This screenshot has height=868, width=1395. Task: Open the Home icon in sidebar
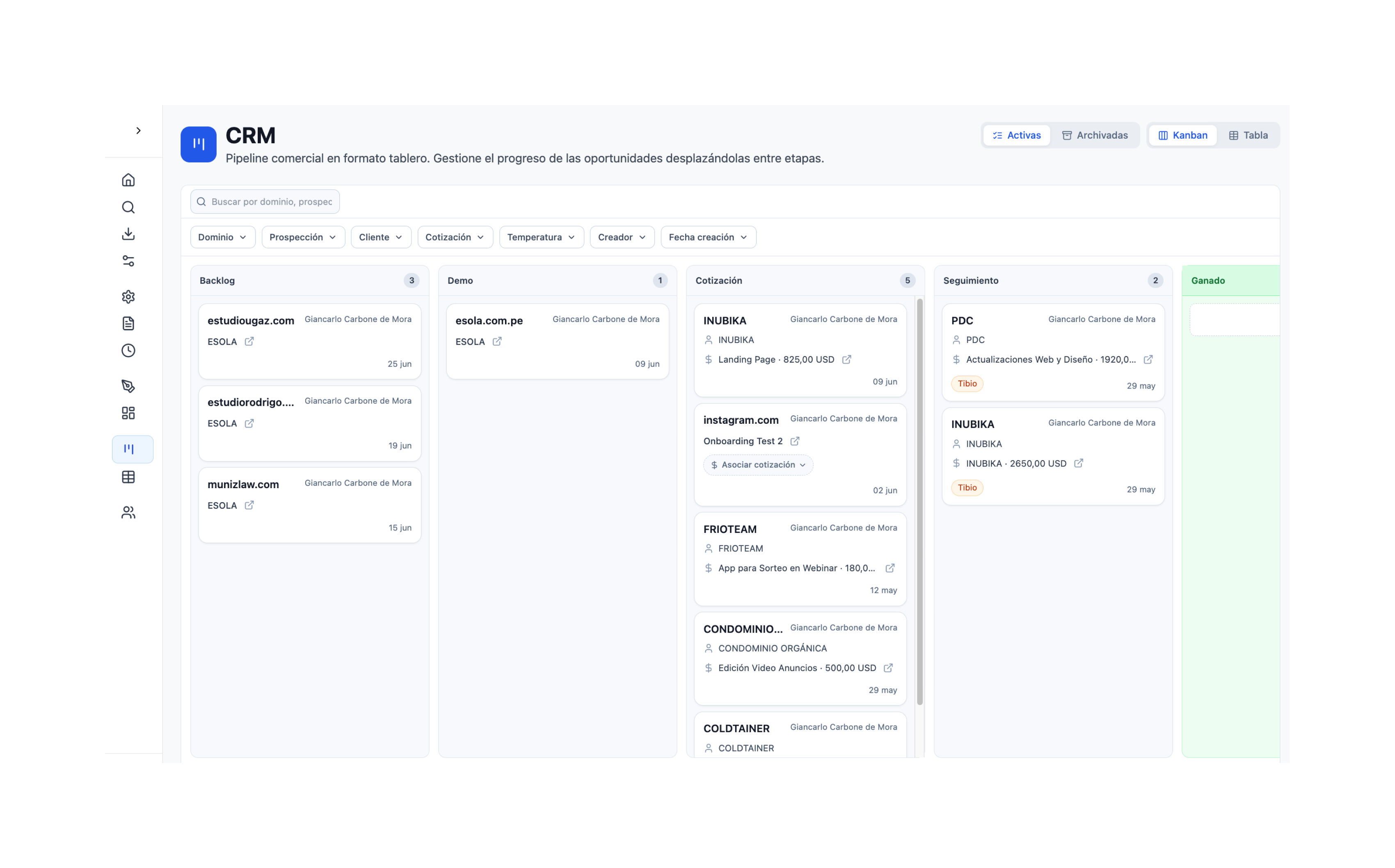click(128, 180)
